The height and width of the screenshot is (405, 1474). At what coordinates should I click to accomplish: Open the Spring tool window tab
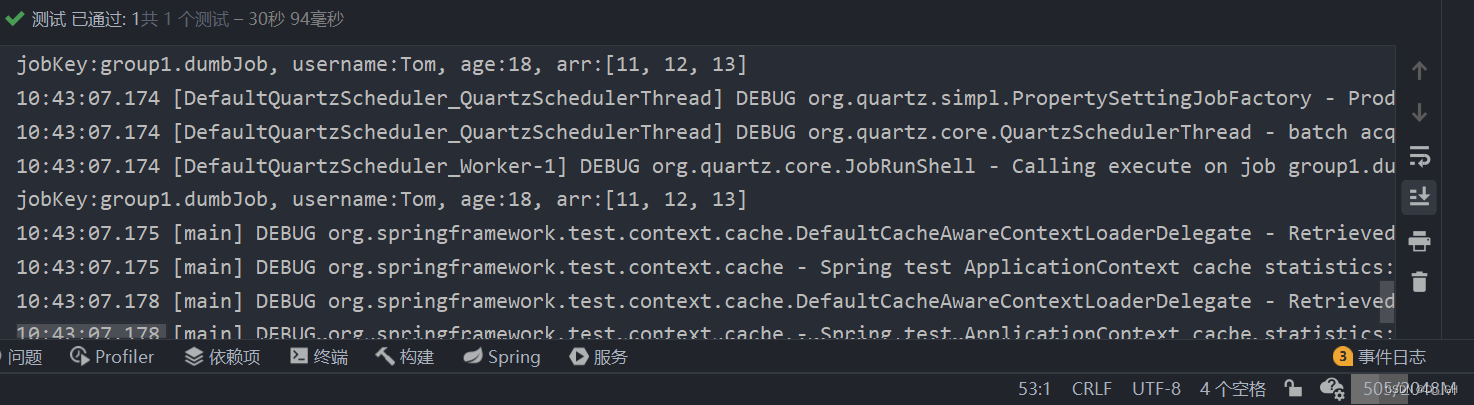[502, 357]
